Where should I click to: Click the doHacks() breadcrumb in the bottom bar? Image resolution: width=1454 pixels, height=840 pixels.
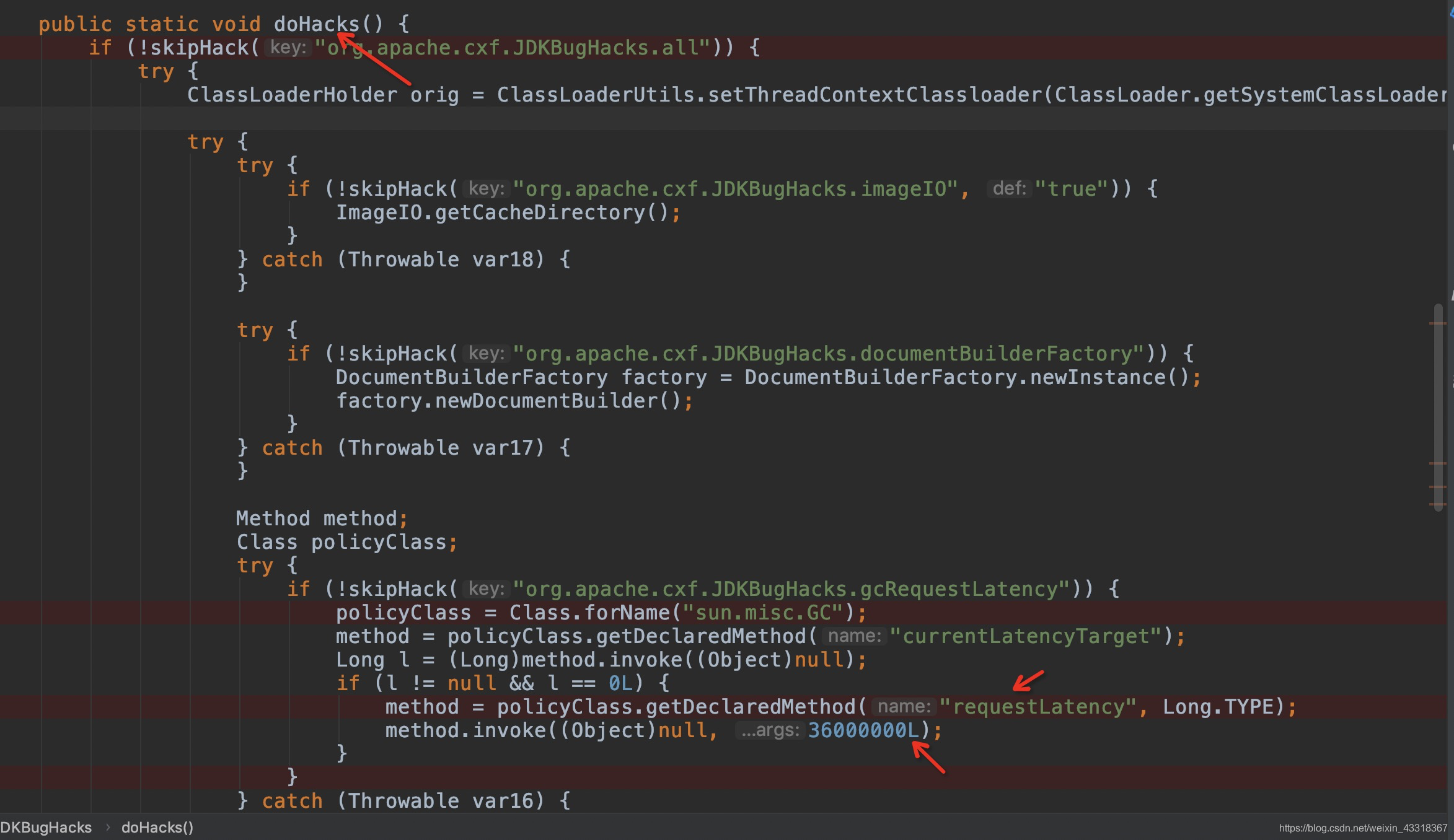click(157, 828)
